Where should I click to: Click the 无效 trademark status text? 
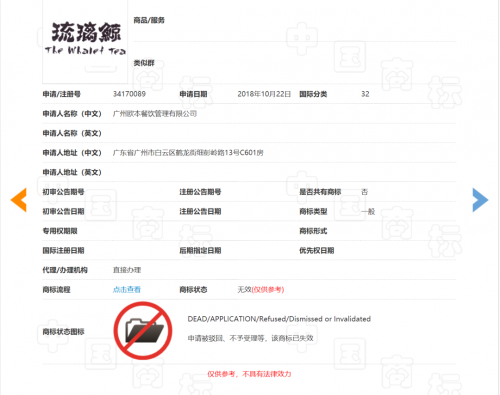244,290
